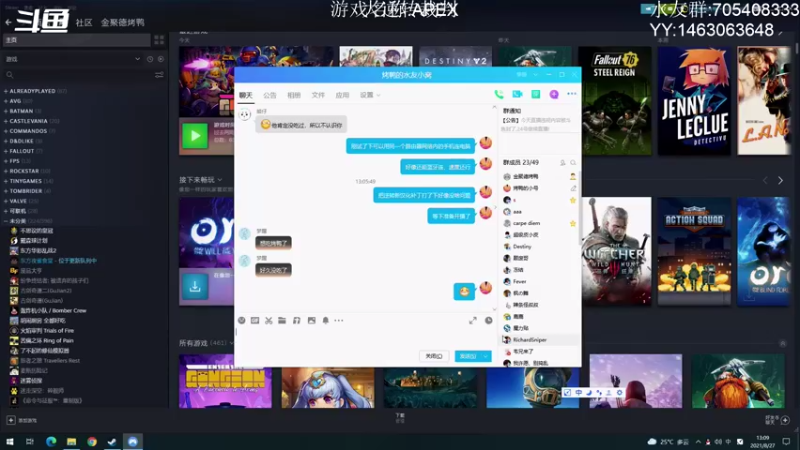Screen dimensions: 800x450
Task: Open The Witcher 3 game thumbnail
Action: click(x=616, y=251)
